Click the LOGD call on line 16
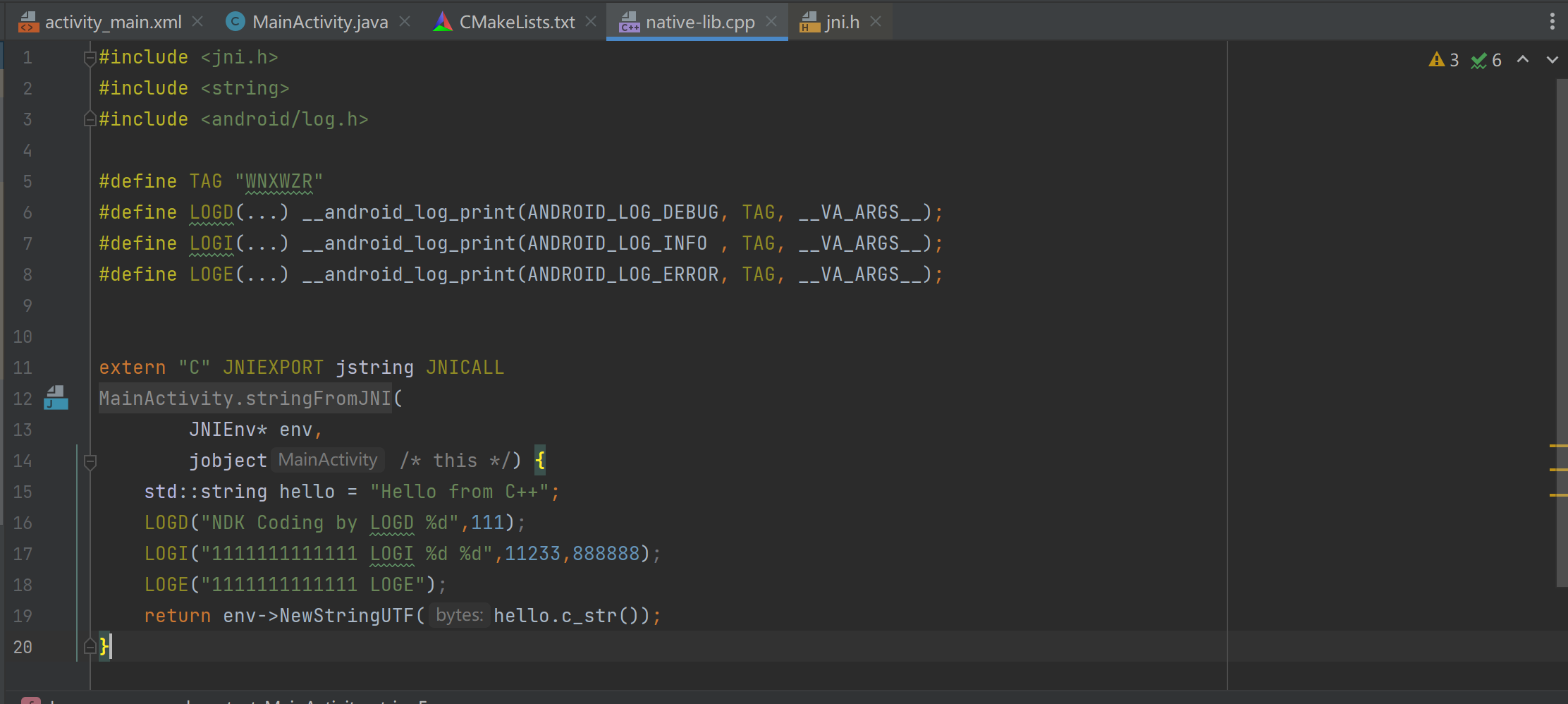Viewport: 1568px width, 704px height. pyautogui.click(x=166, y=523)
